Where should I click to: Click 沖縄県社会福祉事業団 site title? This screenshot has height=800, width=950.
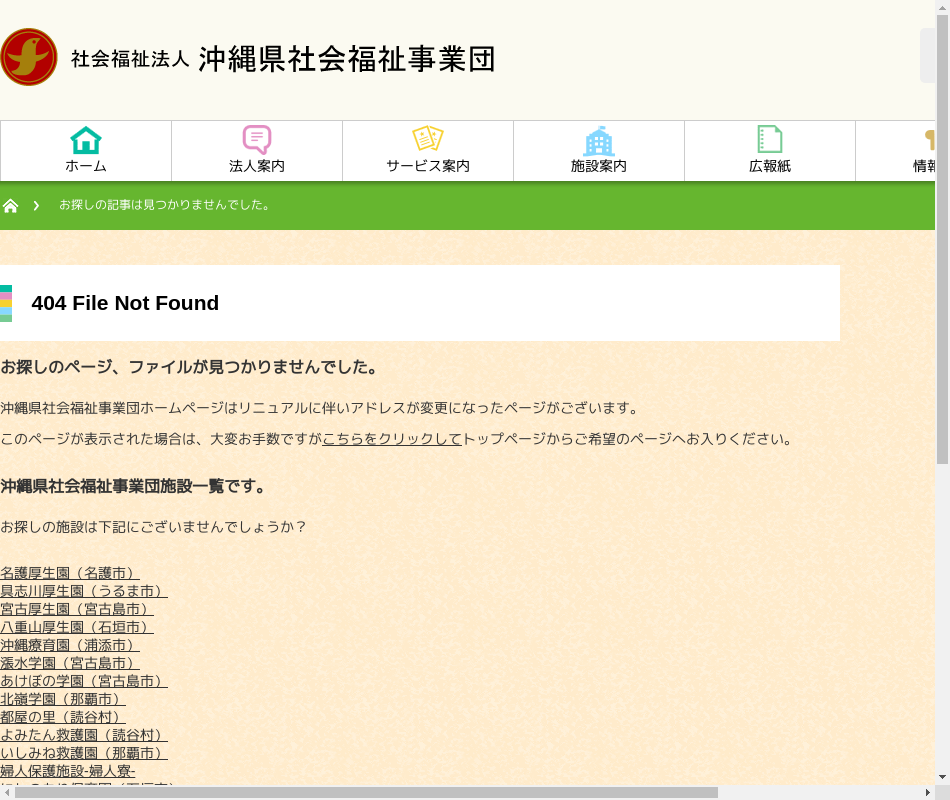point(346,59)
